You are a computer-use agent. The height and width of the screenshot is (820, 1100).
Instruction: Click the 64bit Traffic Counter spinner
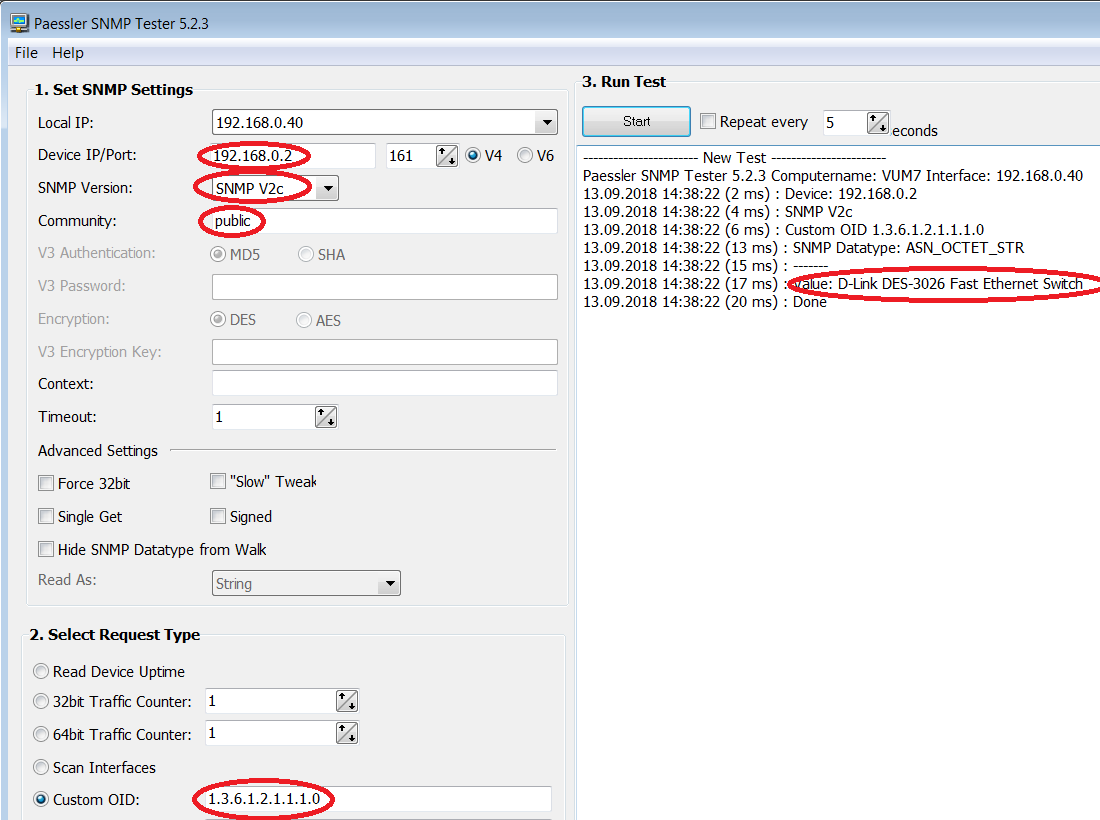347,733
